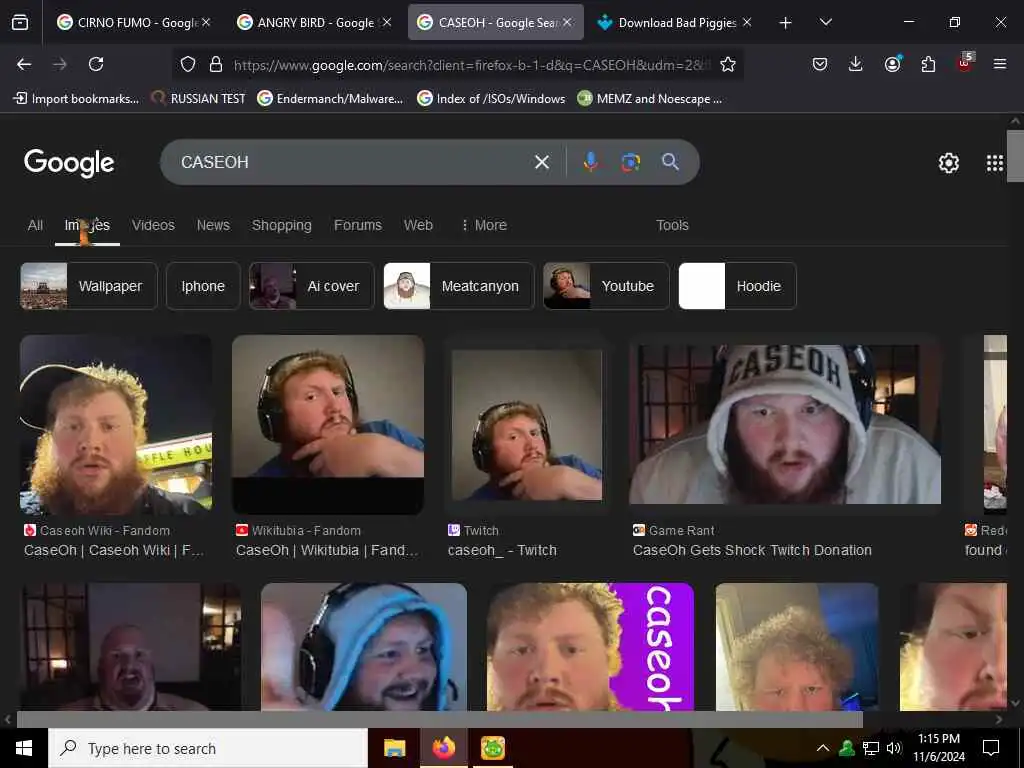Click the forward navigation arrow
Viewport: 1024px width, 768px height.
[59, 64]
